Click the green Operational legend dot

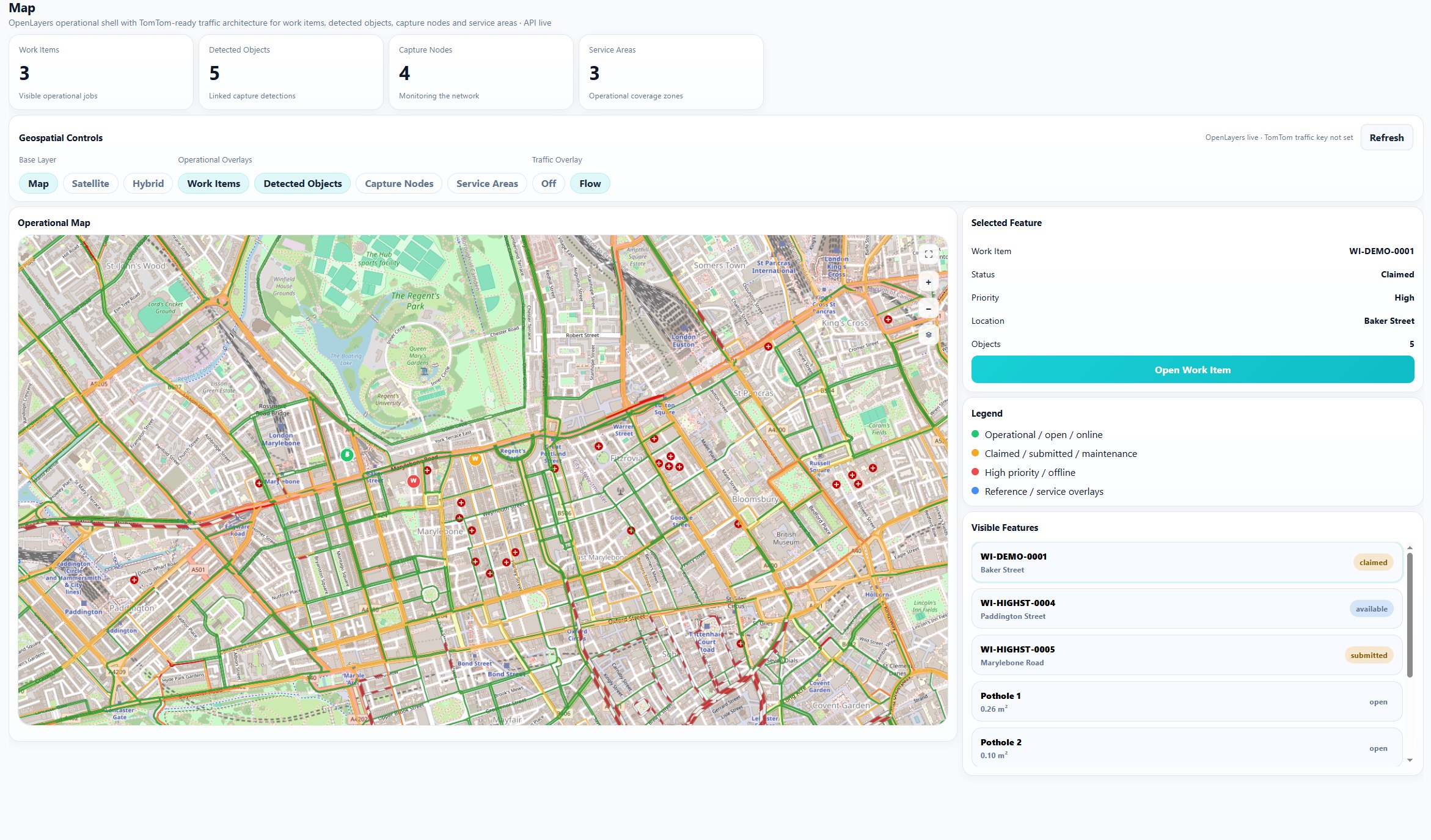(975, 434)
